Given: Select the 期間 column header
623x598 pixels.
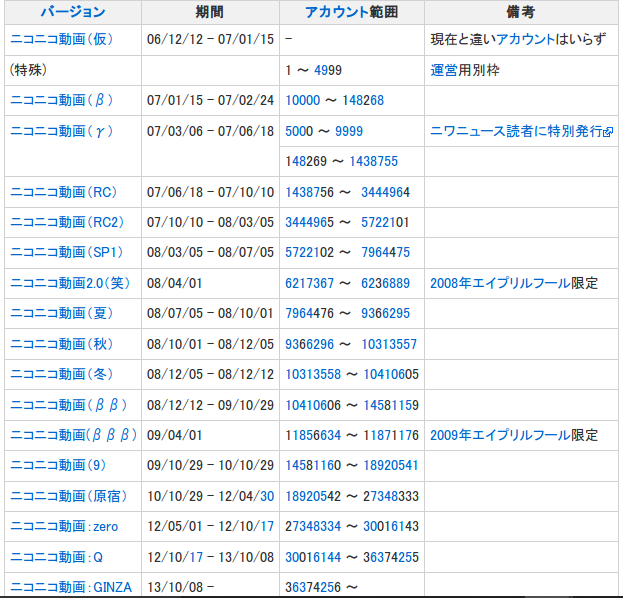Looking at the screenshot, I should (210, 12).
